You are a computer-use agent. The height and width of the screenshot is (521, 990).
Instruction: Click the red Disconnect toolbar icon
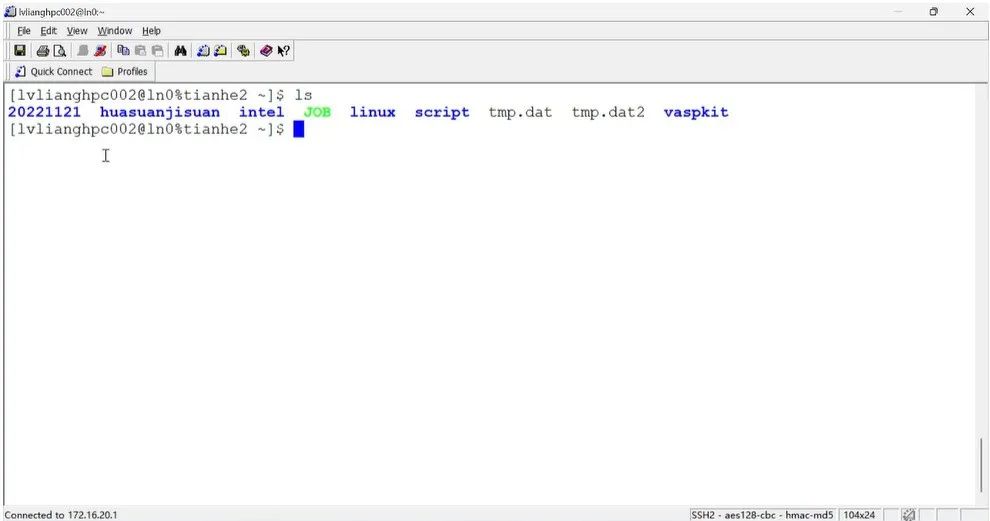tap(100, 51)
